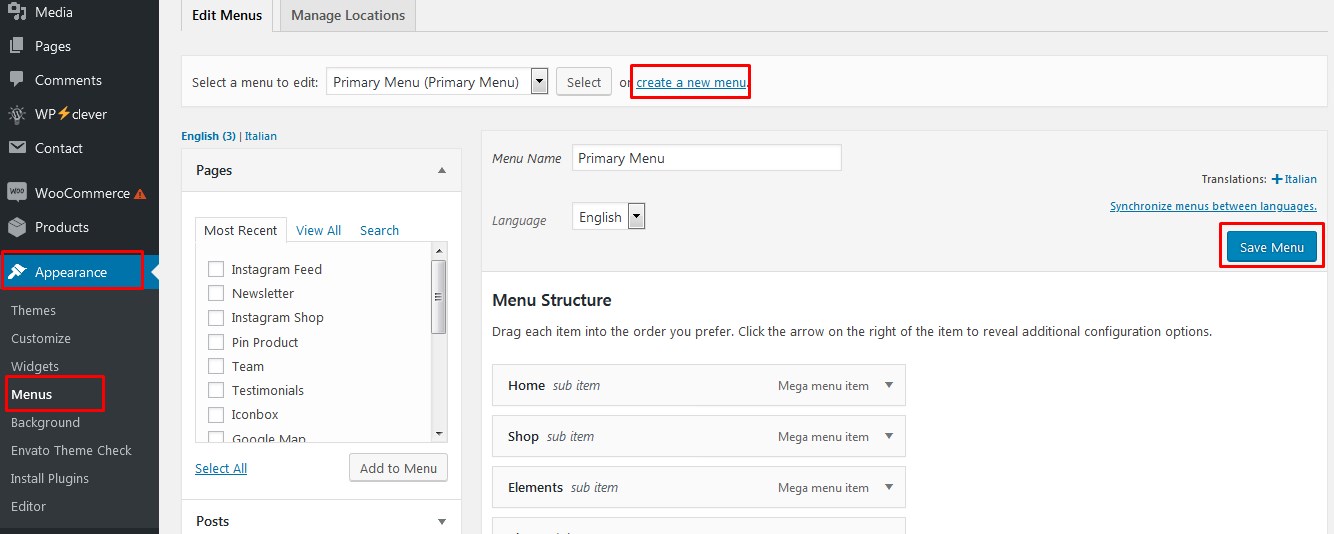Switch to the Manage Locations tab

(x=348, y=15)
